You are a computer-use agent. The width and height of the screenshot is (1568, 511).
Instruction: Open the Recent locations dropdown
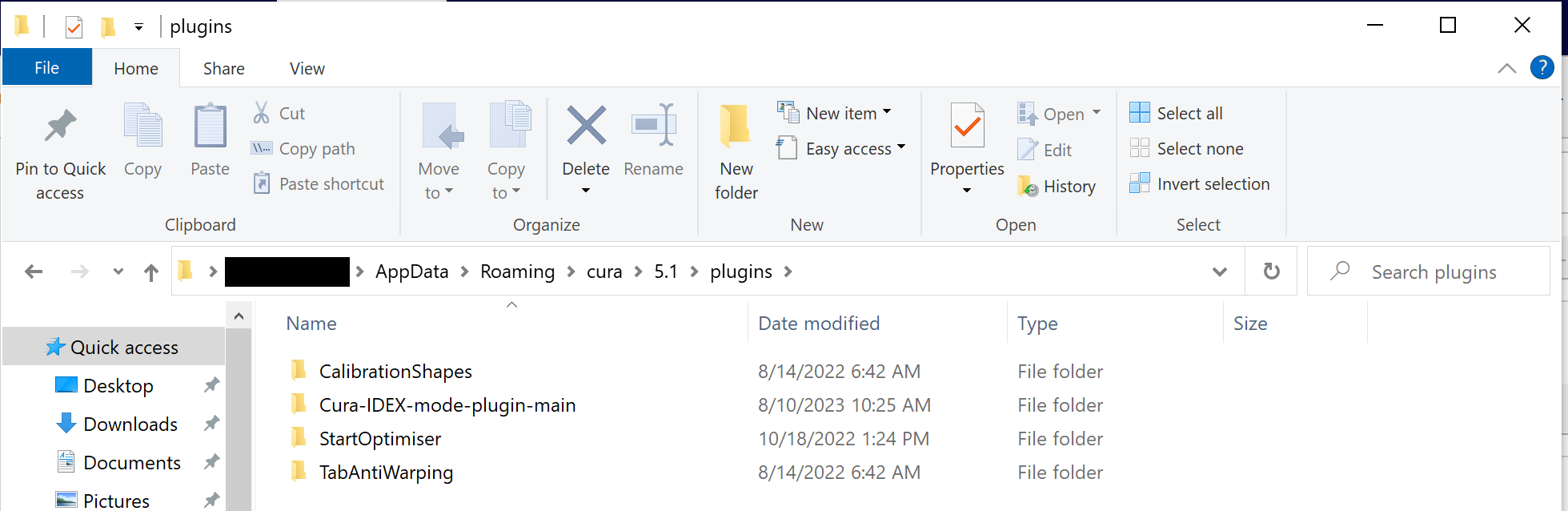pyautogui.click(x=118, y=272)
